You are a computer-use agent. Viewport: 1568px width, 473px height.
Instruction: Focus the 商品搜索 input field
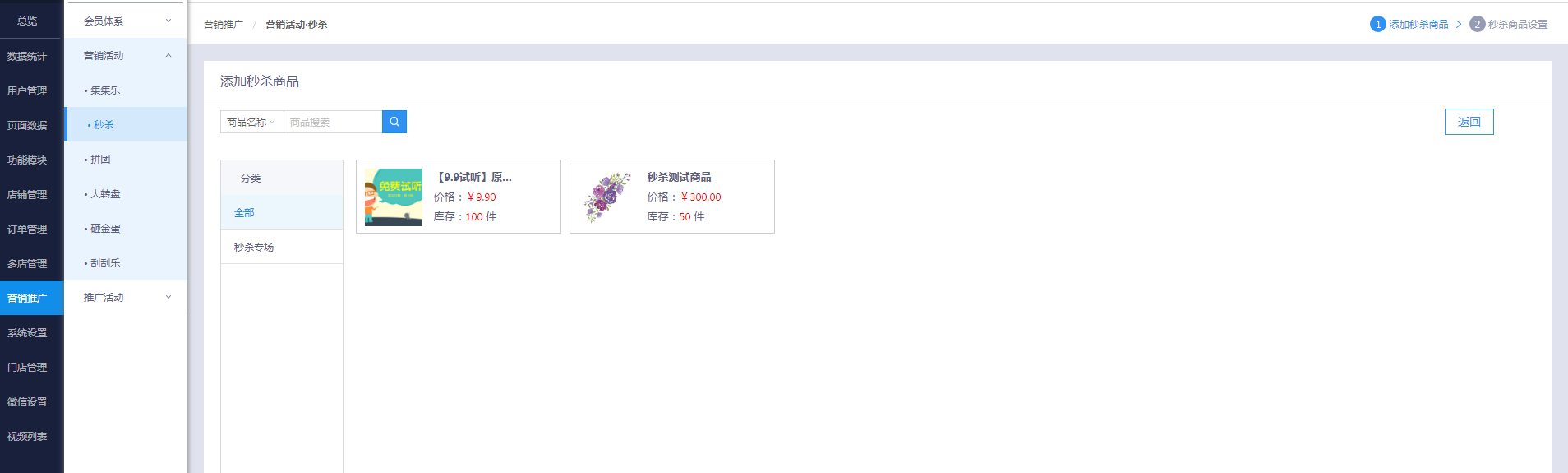(x=333, y=122)
